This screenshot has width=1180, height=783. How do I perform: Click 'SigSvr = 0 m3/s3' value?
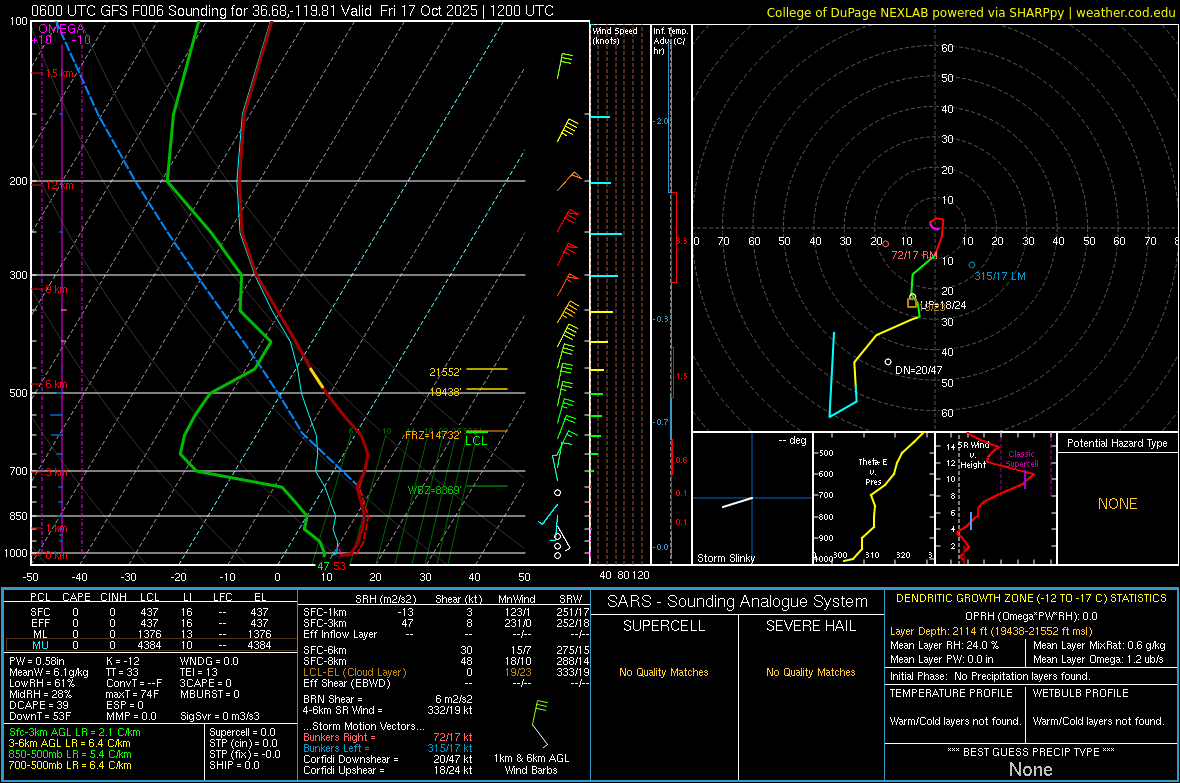pos(220,716)
